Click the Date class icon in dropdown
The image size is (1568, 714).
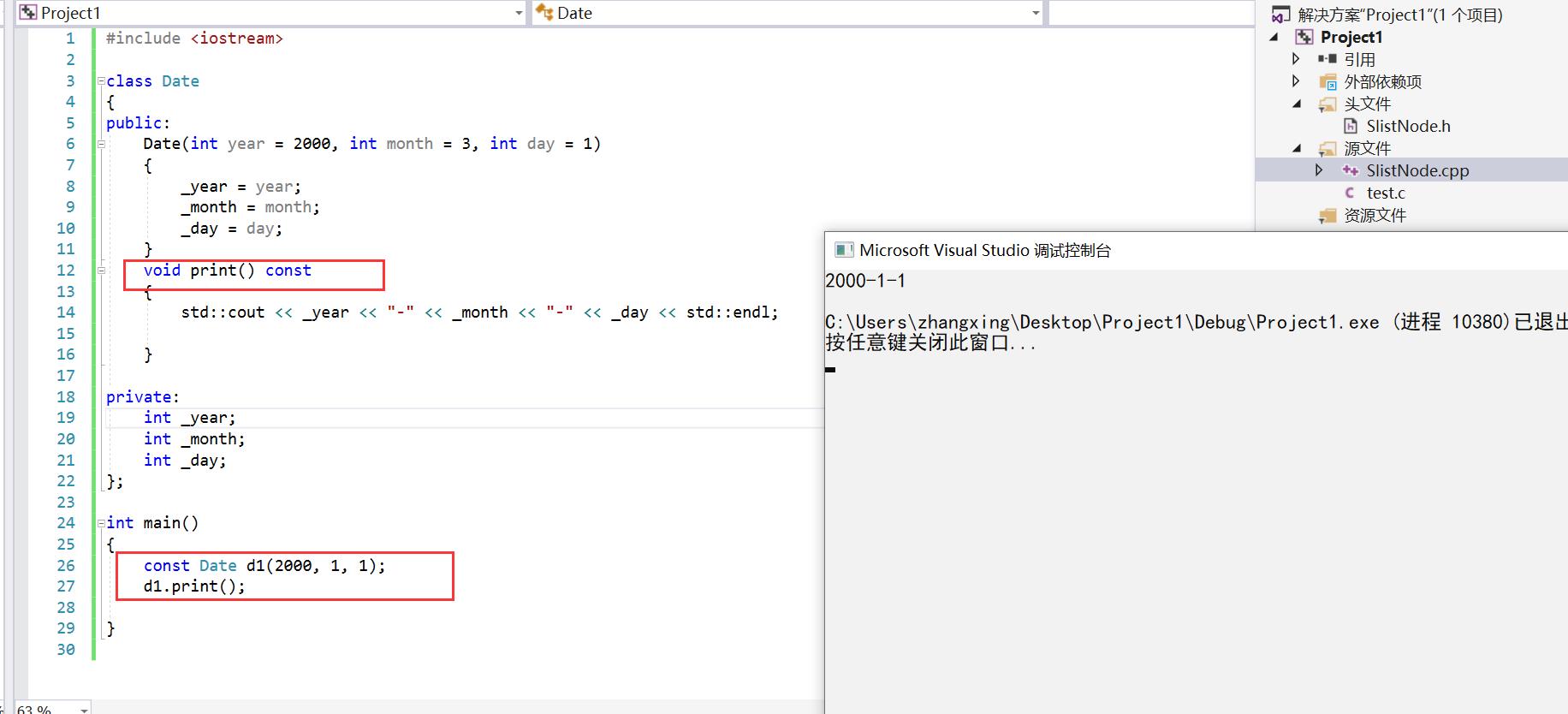(x=544, y=12)
